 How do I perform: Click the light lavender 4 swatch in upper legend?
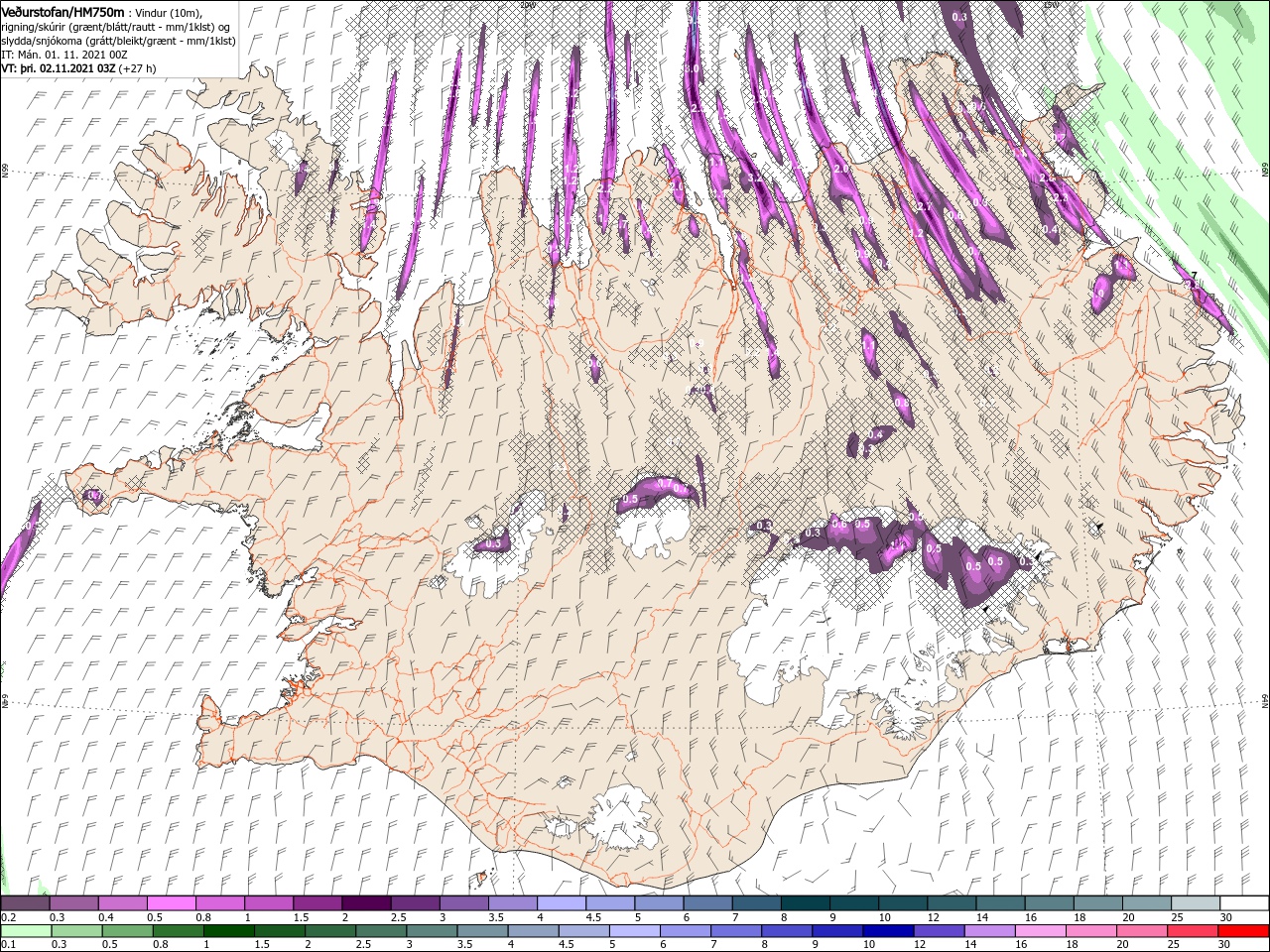561,903
